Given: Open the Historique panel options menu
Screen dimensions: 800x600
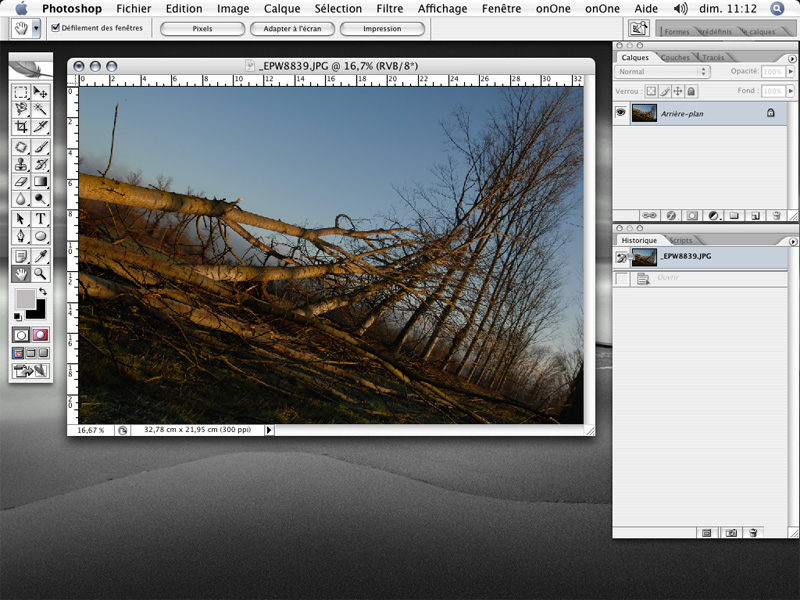Looking at the screenshot, I should (792, 241).
